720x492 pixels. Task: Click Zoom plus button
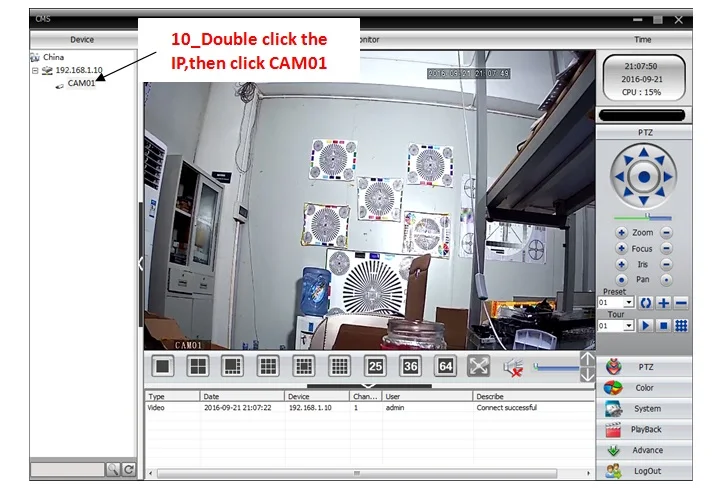[x=621, y=232]
